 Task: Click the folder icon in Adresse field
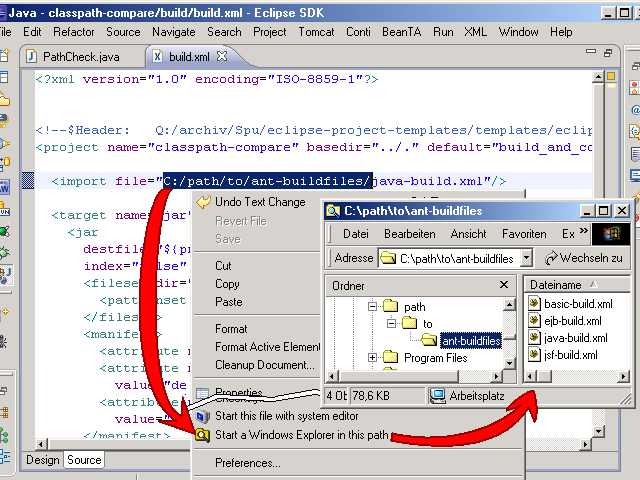(388, 258)
